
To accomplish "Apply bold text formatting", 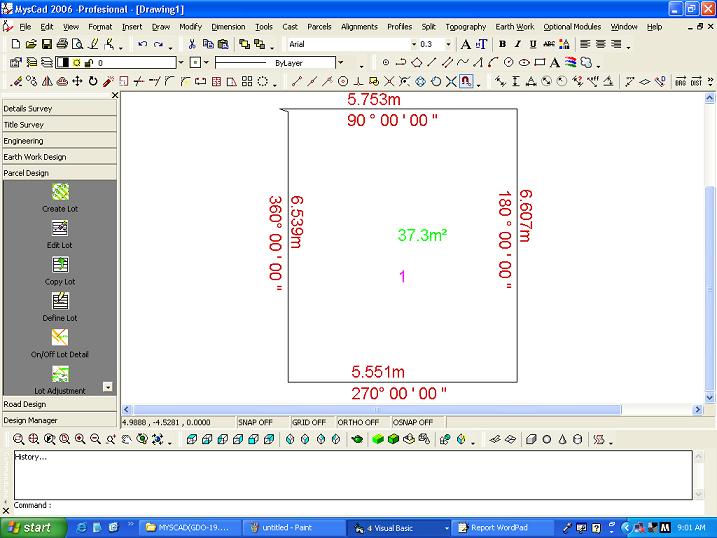I will click(502, 45).
